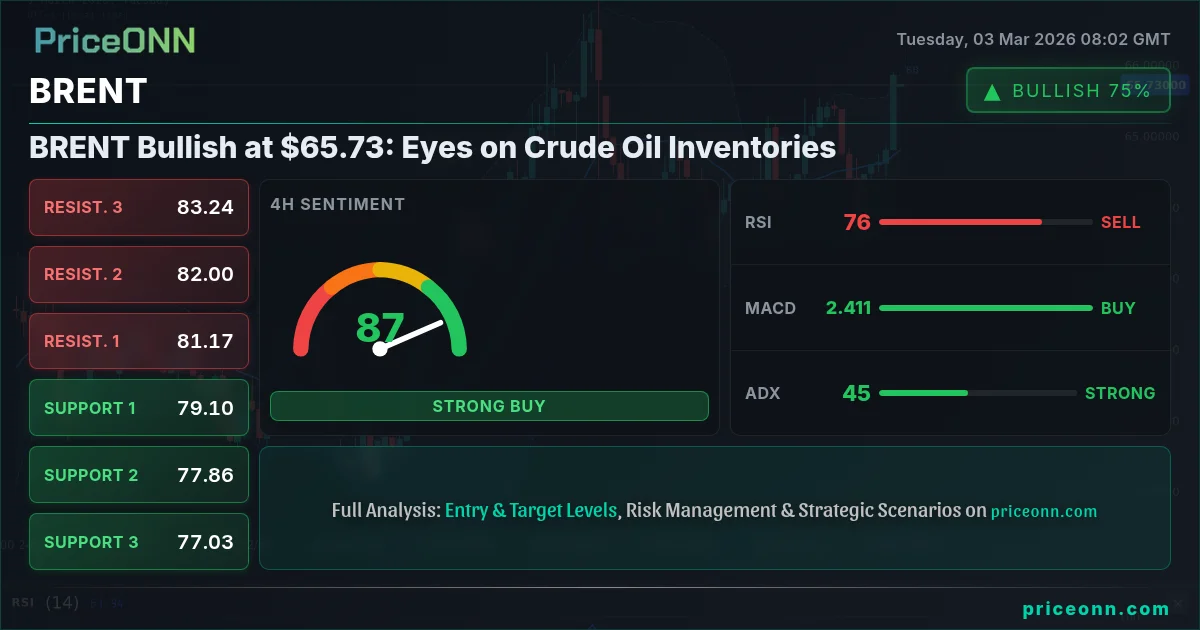
Task: Select the RESIST. 3 level card
Action: pyautogui.click(x=139, y=207)
